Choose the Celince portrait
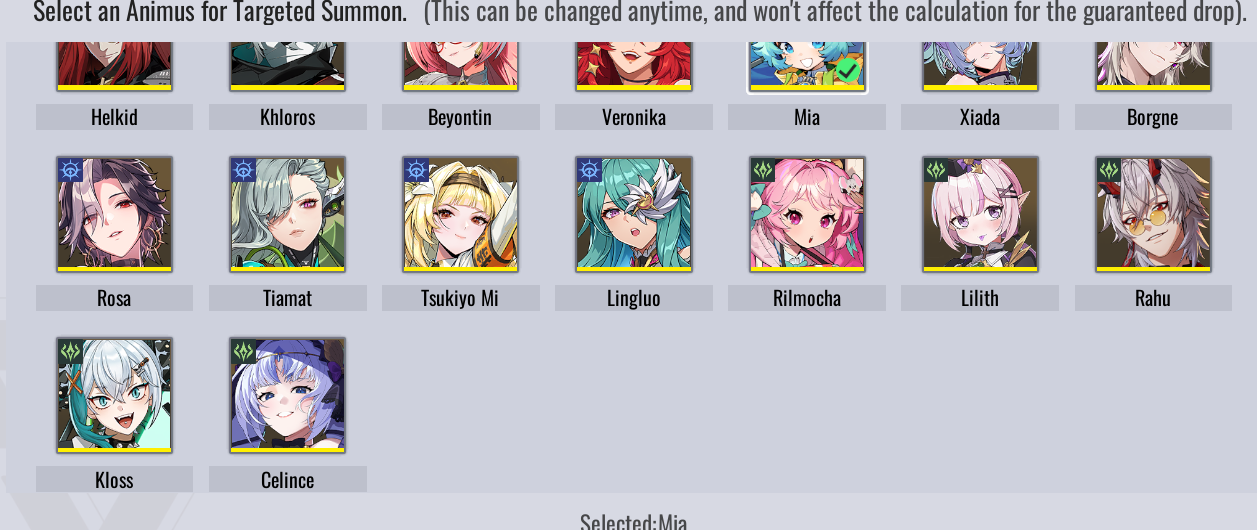This screenshot has width=1257, height=530. click(x=288, y=395)
